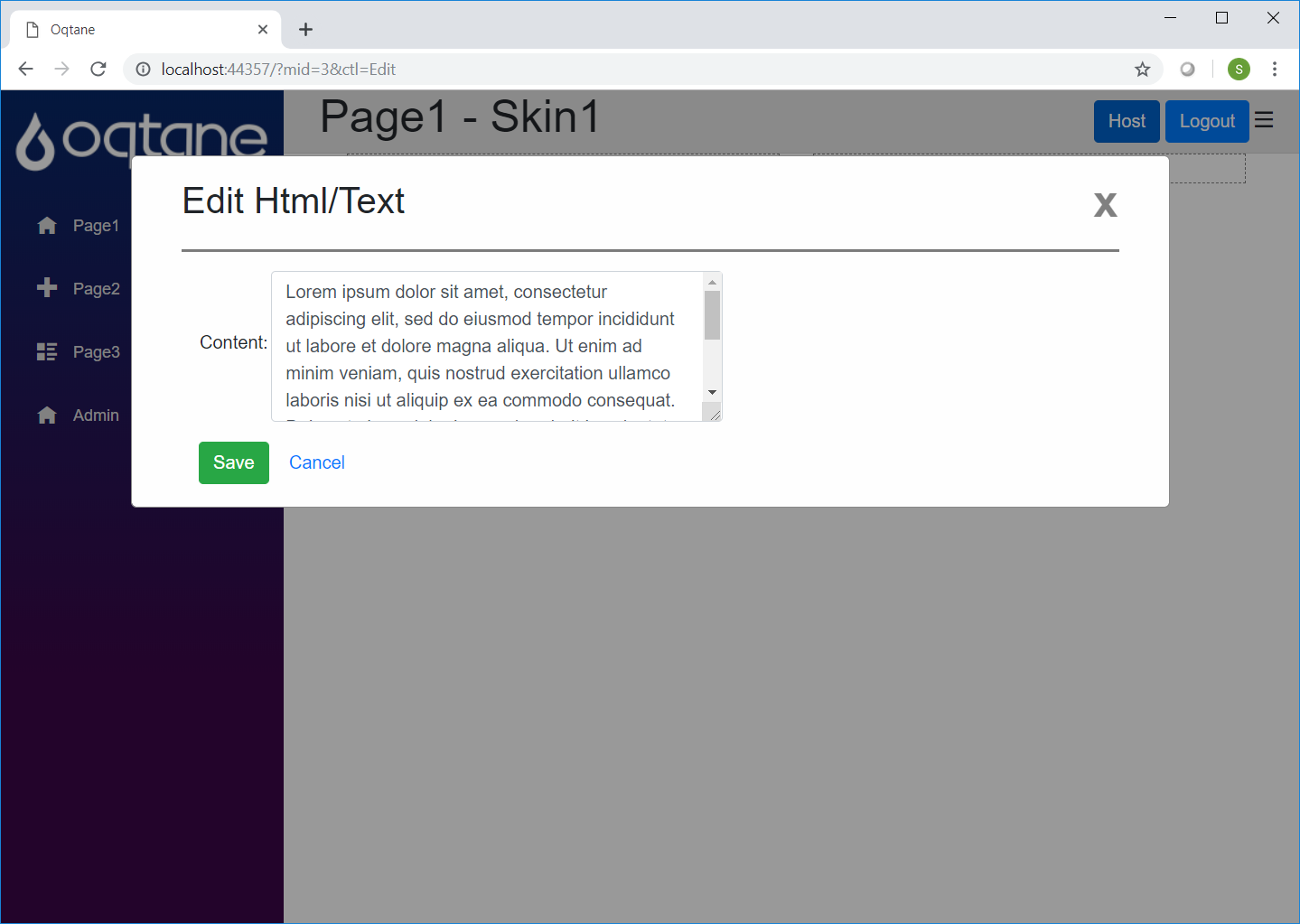Screen dimensions: 1300x924
Task: Open a new browser tab
Action: pos(306,30)
